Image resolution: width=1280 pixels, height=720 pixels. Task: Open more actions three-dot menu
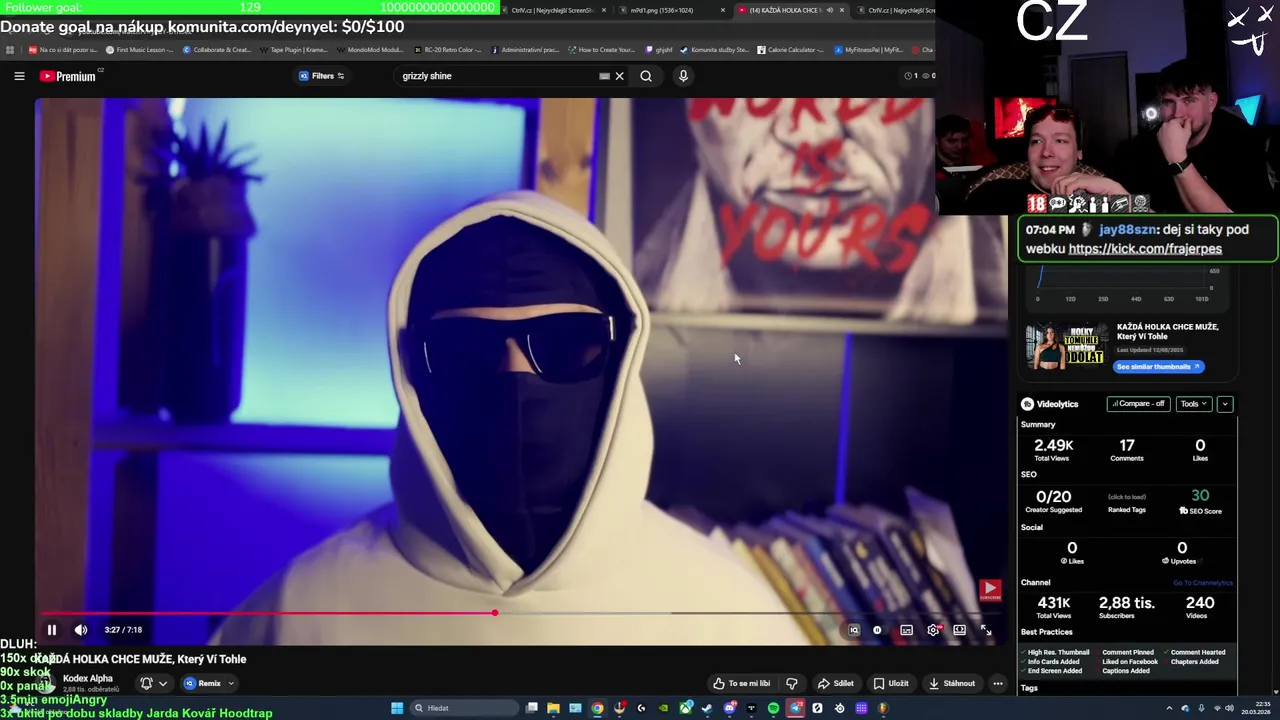point(998,684)
